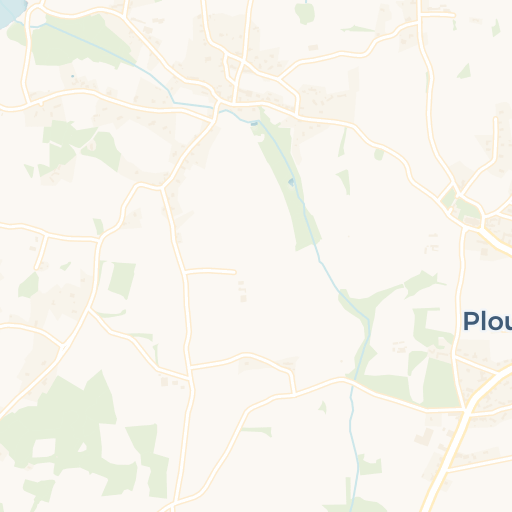
Task: Select the wide yellow main road at bottom-right
Action: 467,433
